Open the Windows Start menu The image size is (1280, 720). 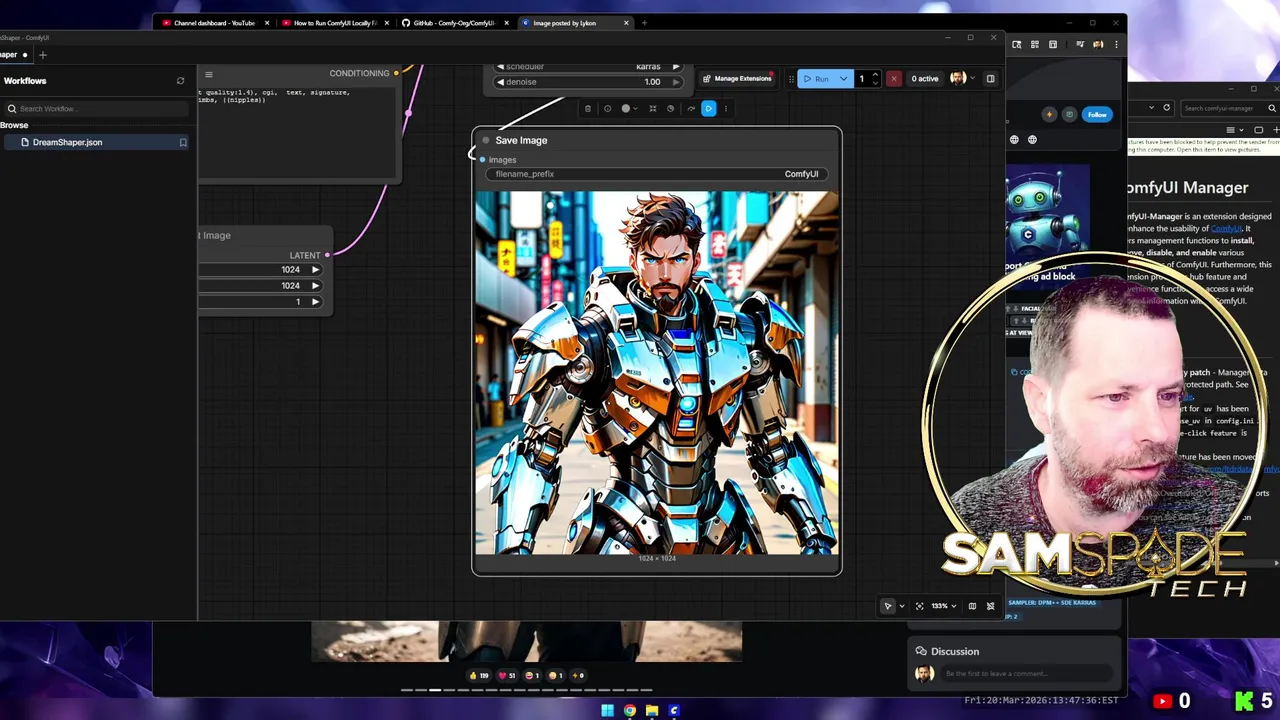tap(607, 711)
